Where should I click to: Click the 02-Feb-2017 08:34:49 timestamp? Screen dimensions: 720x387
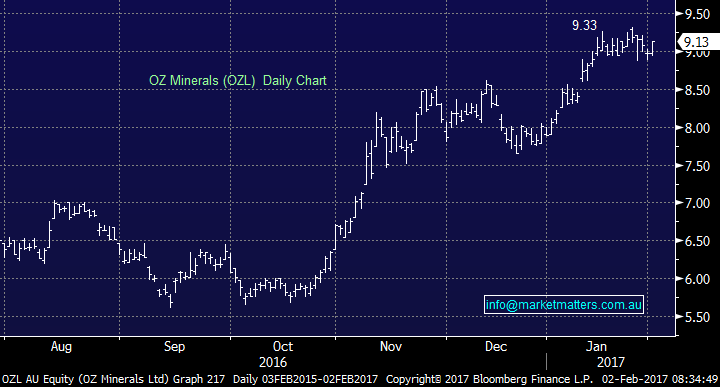[660, 379]
